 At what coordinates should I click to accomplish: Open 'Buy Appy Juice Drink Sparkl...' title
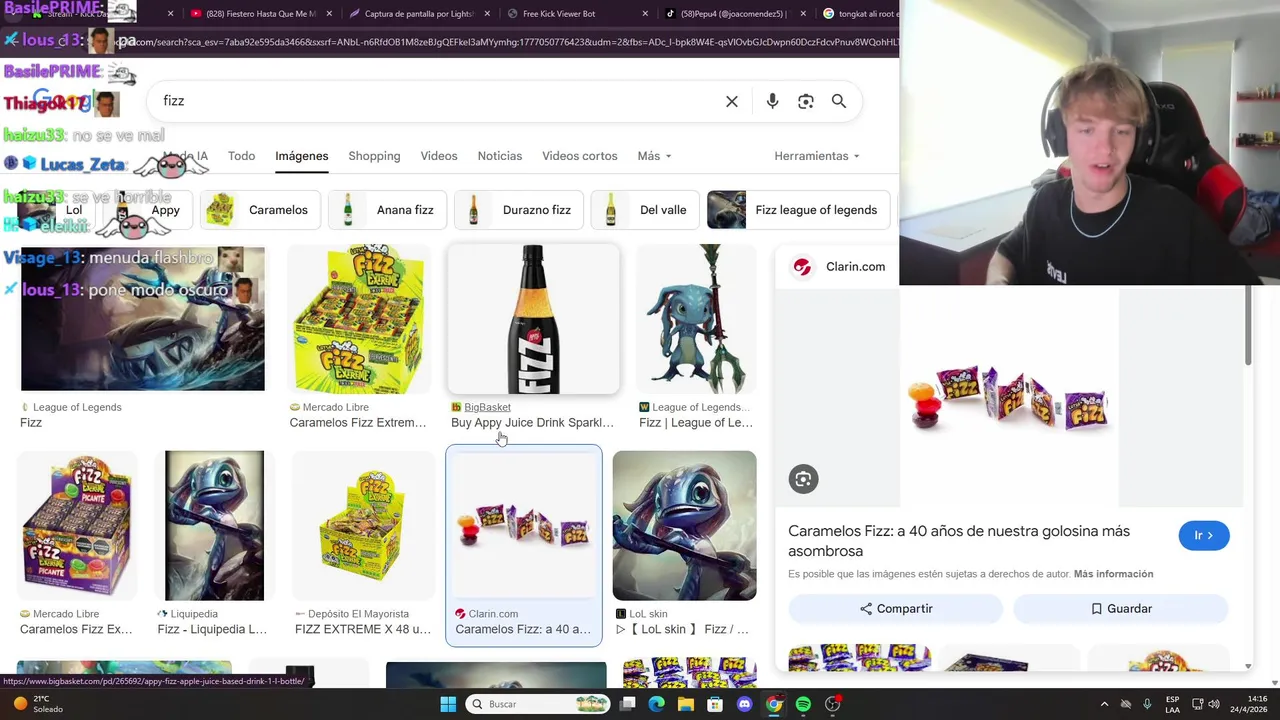tap(532, 423)
